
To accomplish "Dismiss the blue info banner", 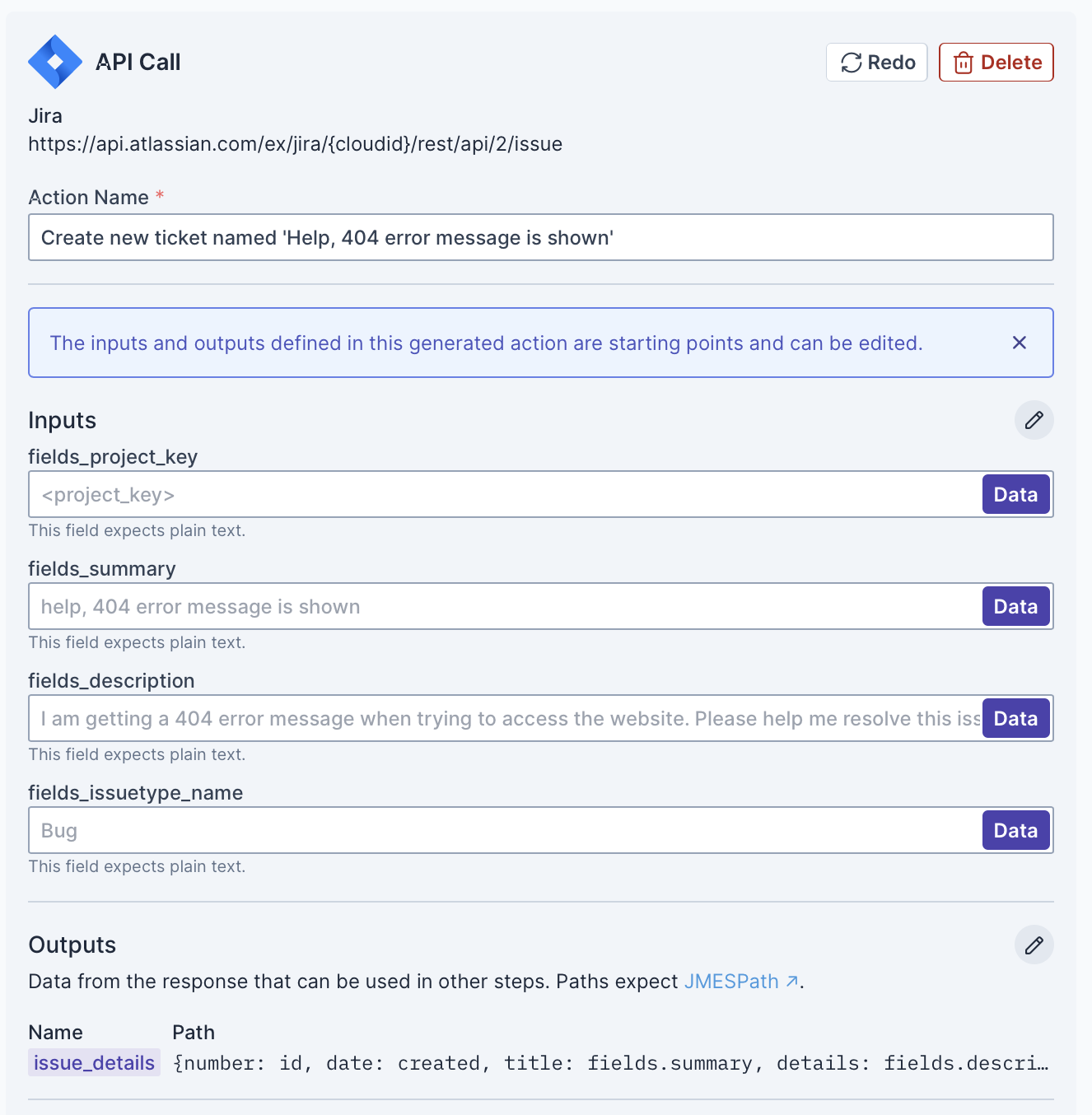I will pos(1019,343).
